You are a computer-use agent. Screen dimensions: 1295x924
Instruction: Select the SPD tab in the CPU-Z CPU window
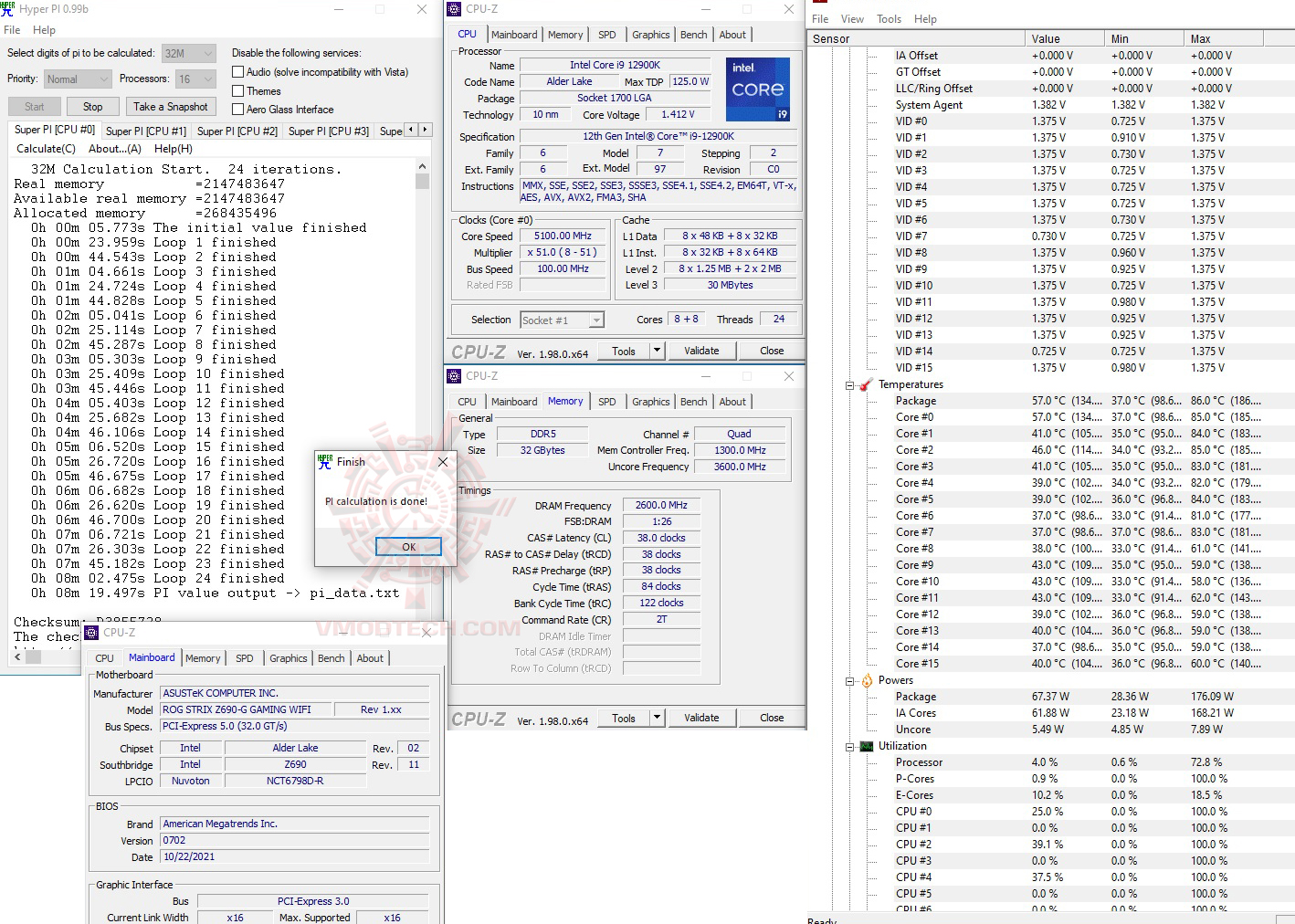coord(607,35)
